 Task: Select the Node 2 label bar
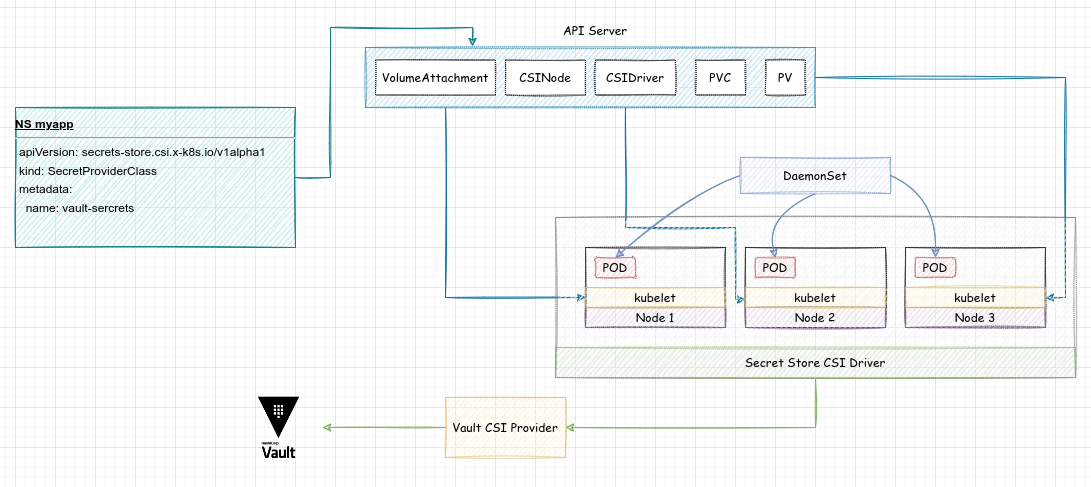tap(815, 317)
